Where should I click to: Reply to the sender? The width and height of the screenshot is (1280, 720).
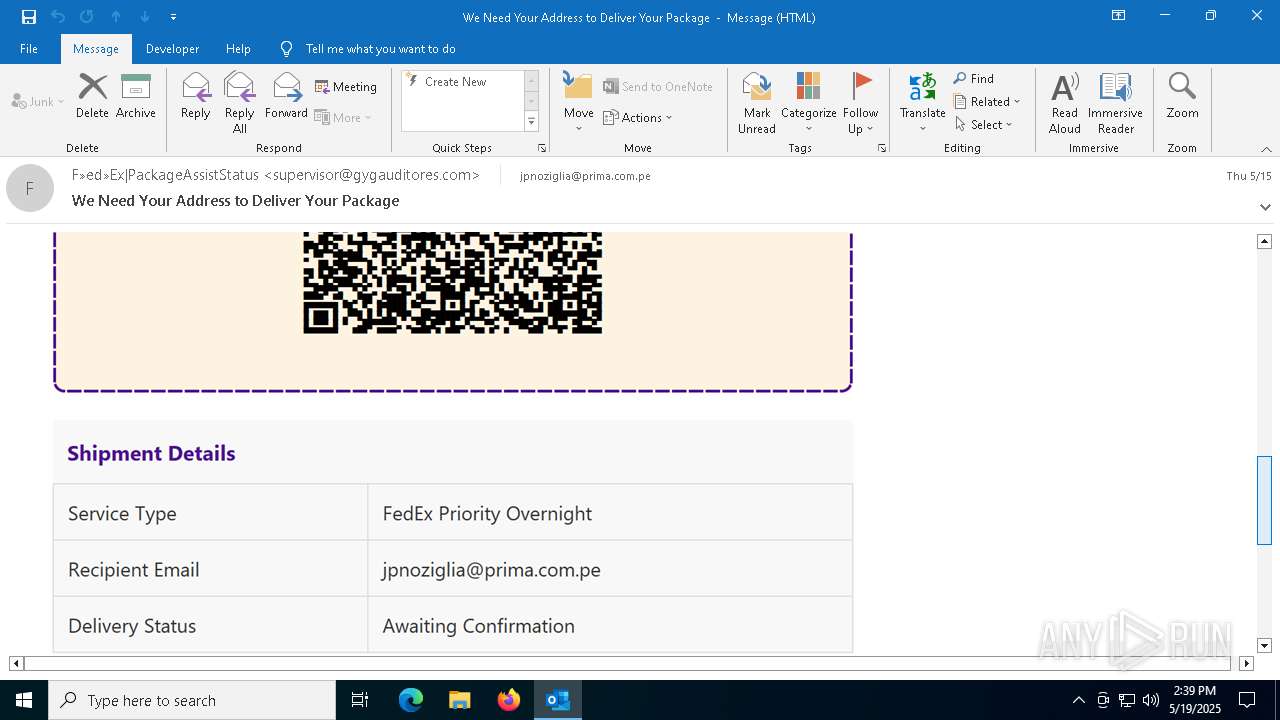(x=196, y=96)
